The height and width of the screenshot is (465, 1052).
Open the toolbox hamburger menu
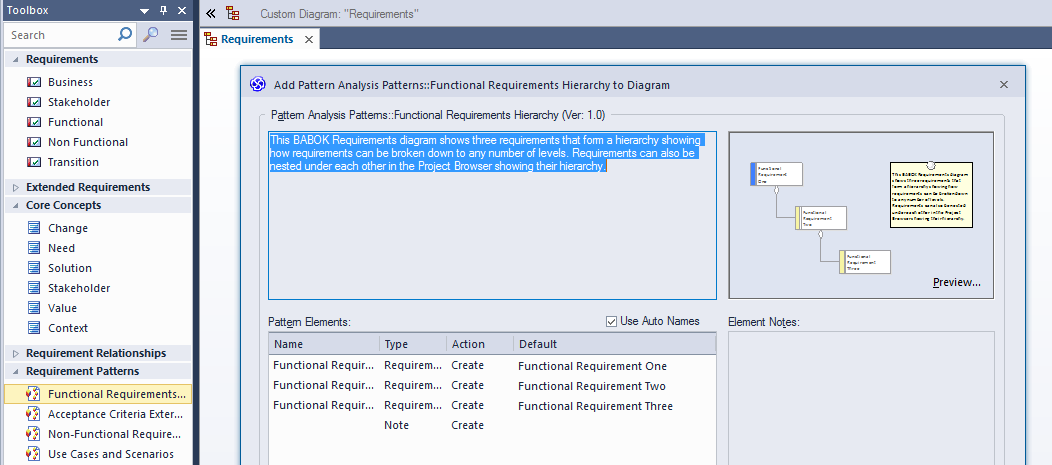tap(179, 35)
